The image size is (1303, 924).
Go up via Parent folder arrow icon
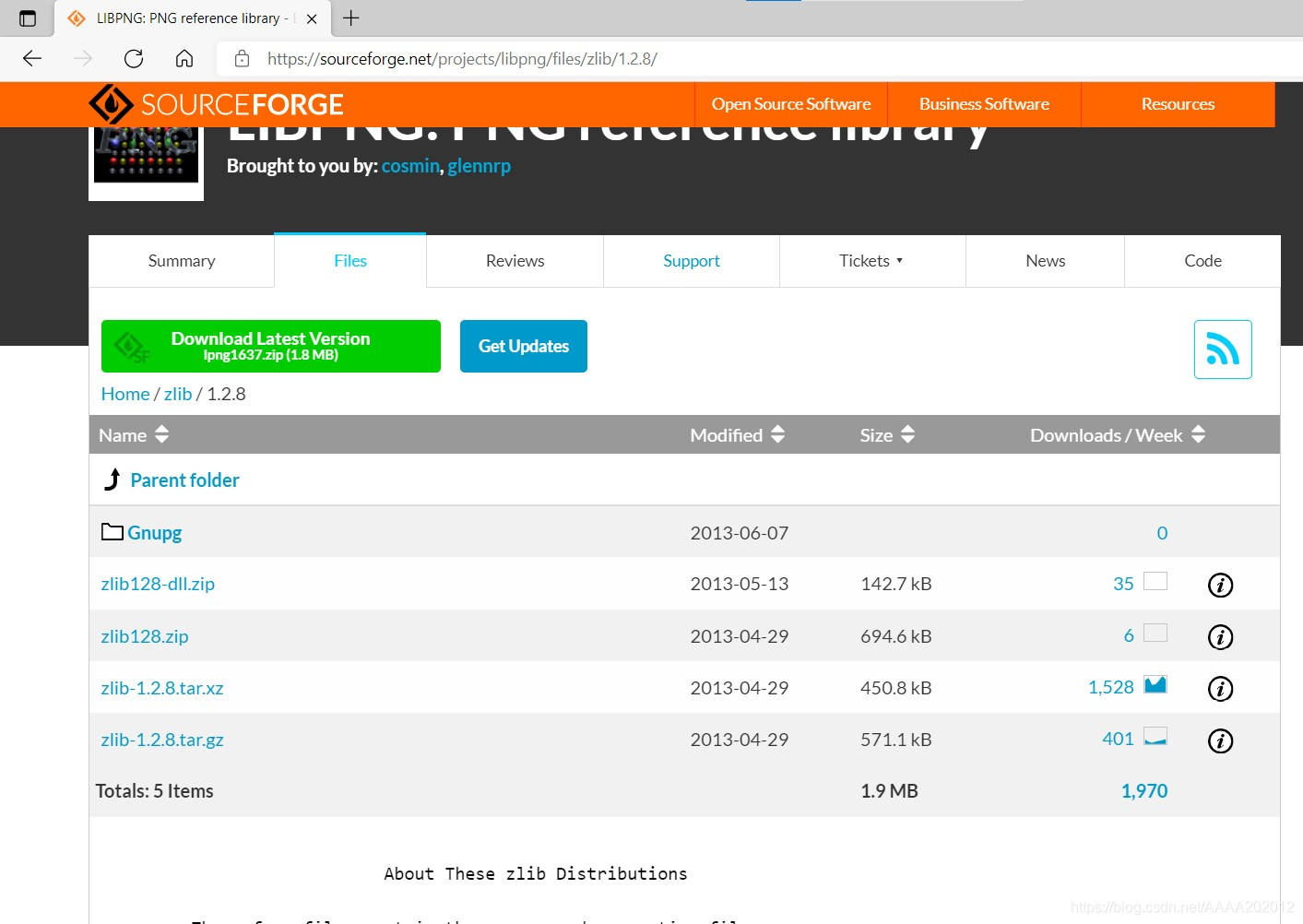113,480
